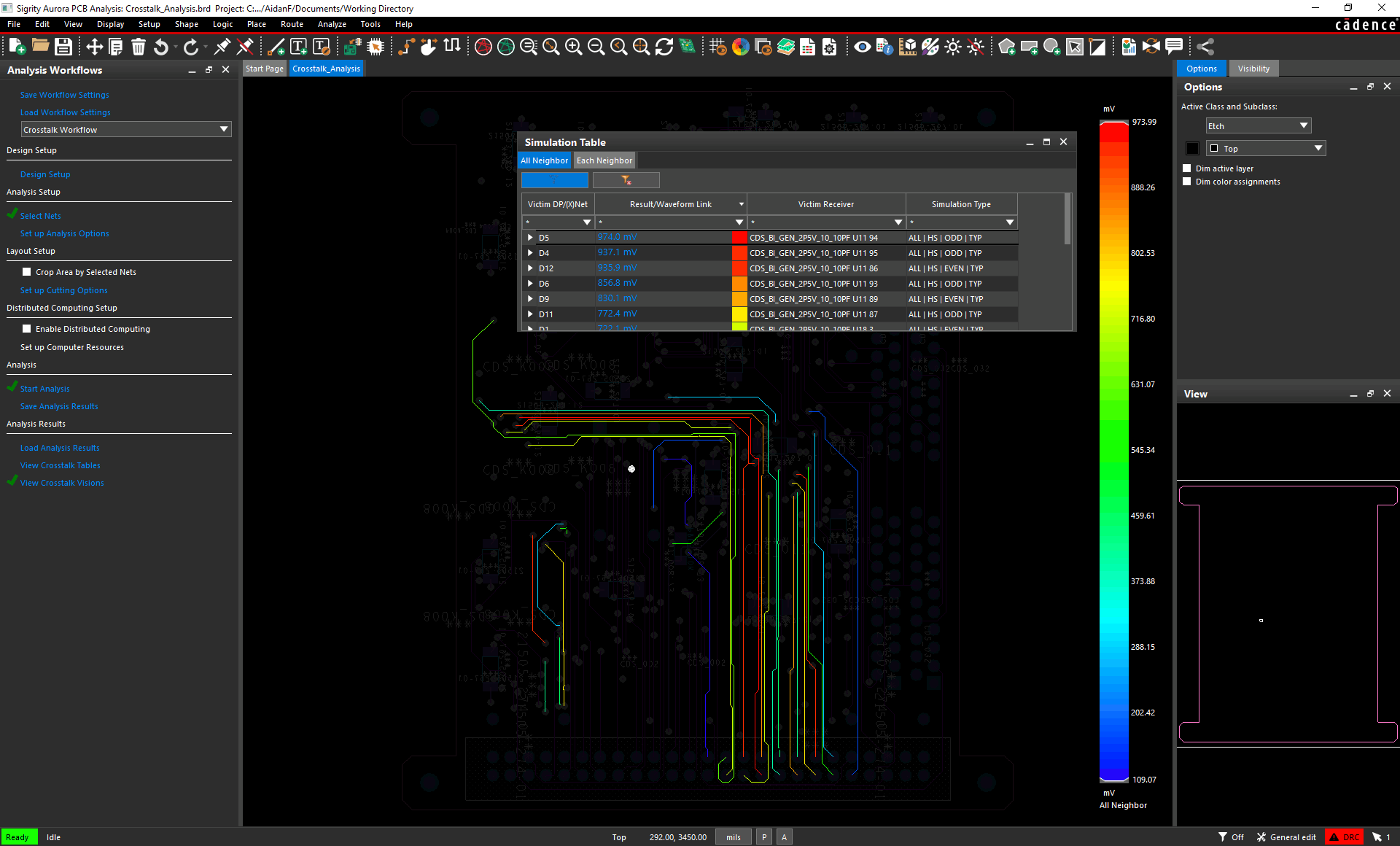The height and width of the screenshot is (846, 1400).
Task: Toggle Dim active layer checkbox
Action: 1187,168
